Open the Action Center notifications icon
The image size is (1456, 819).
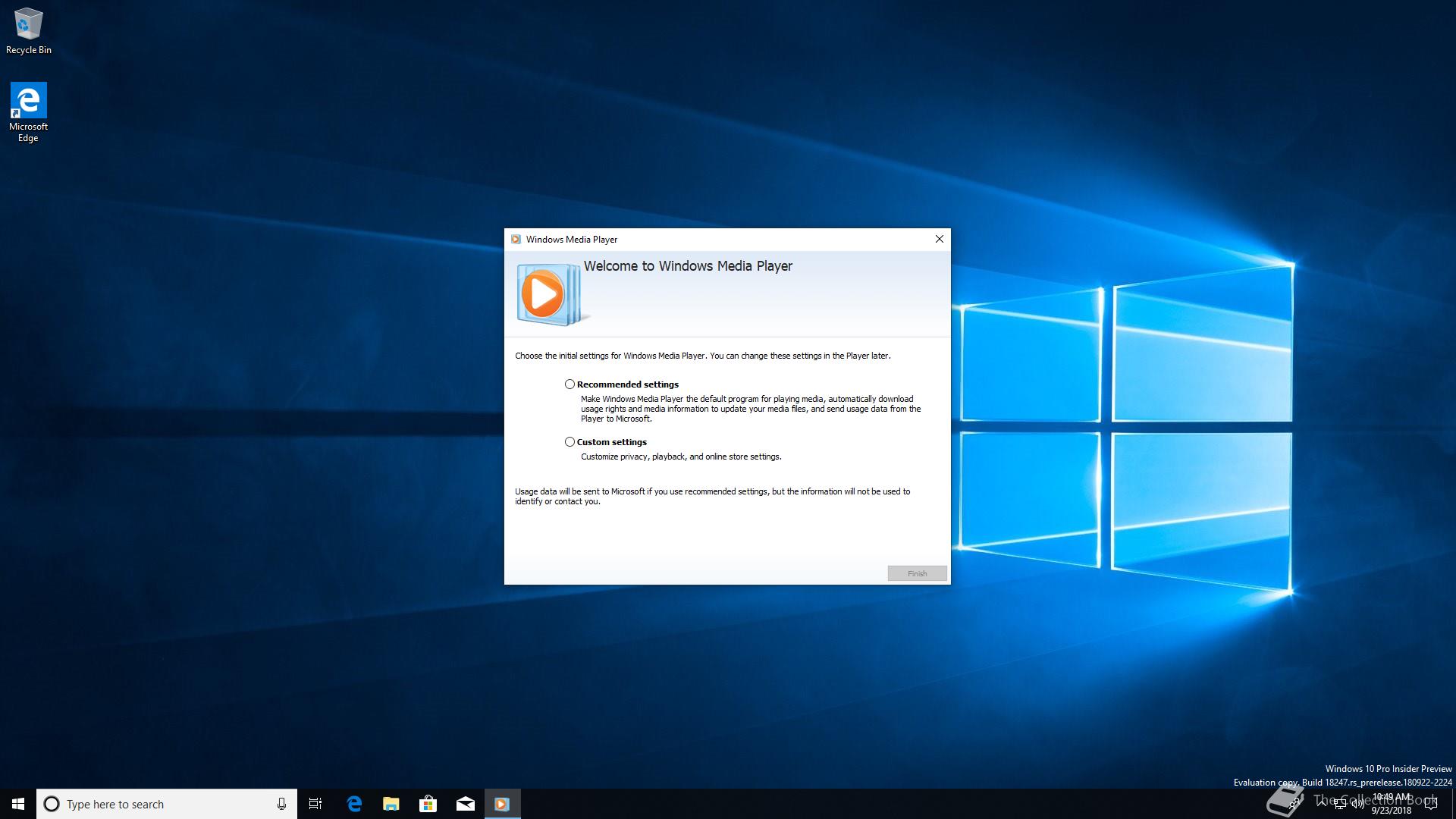point(1431,804)
